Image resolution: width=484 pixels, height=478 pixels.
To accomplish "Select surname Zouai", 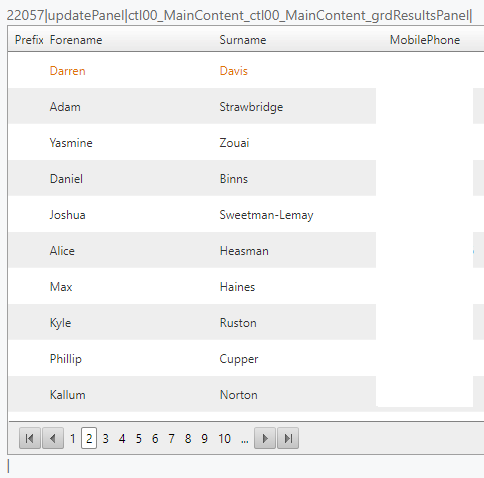I will (234, 143).
